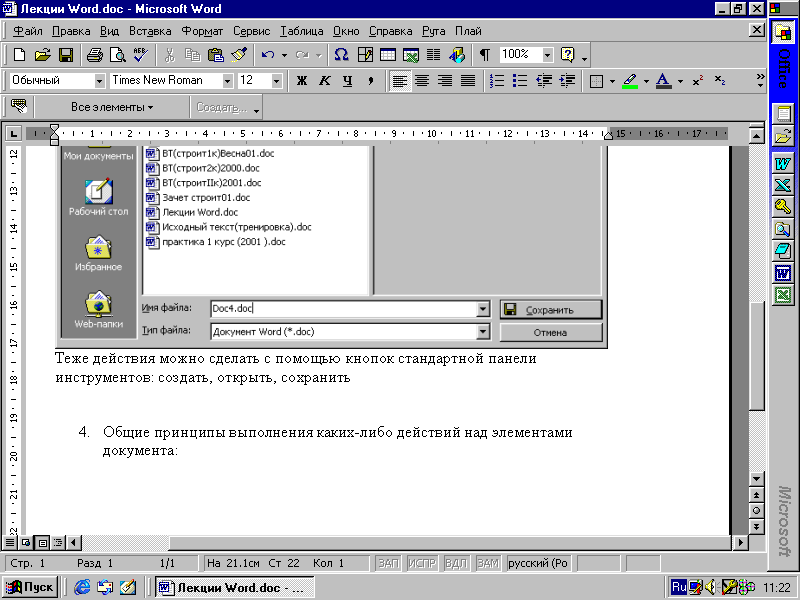Copy selection using the toolbar icon
The image size is (800, 600).
click(x=192, y=55)
